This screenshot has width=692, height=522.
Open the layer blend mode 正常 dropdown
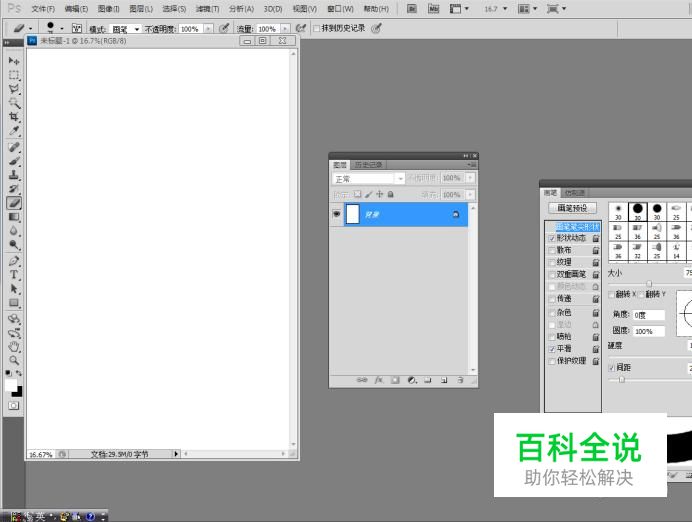coord(368,179)
